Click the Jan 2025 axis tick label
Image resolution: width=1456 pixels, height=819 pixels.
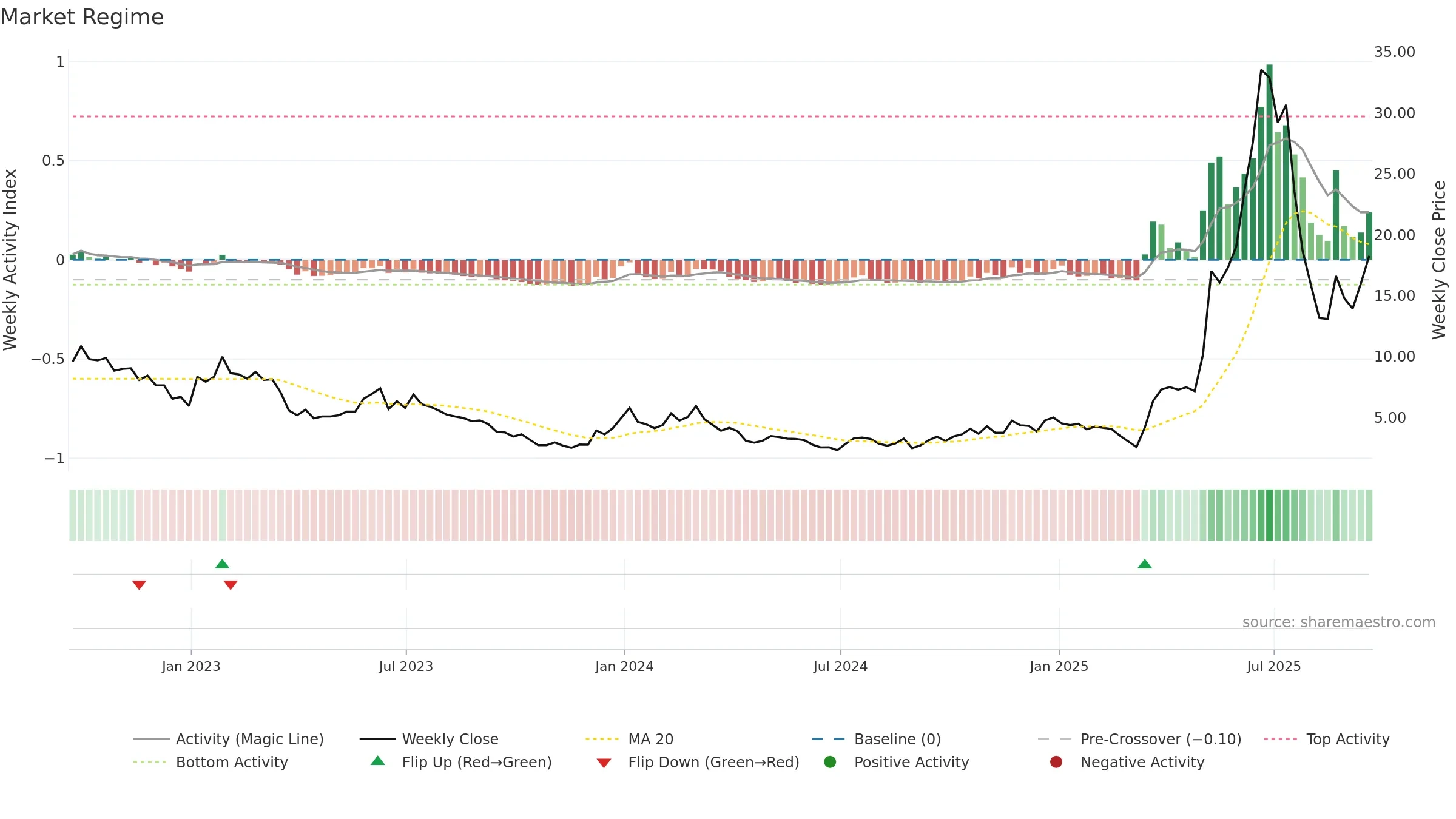point(1059,666)
